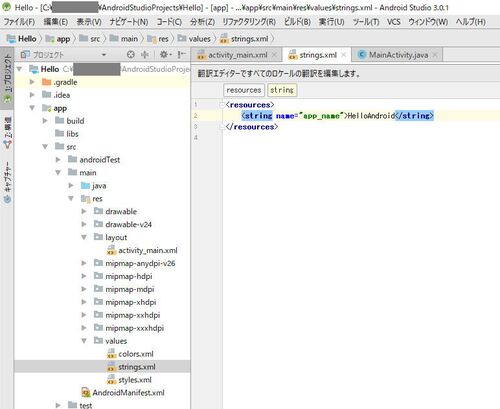The height and width of the screenshot is (409, 500).
Task: Toggle the structure side tool tab
Action: pyautogui.click(x=7, y=132)
